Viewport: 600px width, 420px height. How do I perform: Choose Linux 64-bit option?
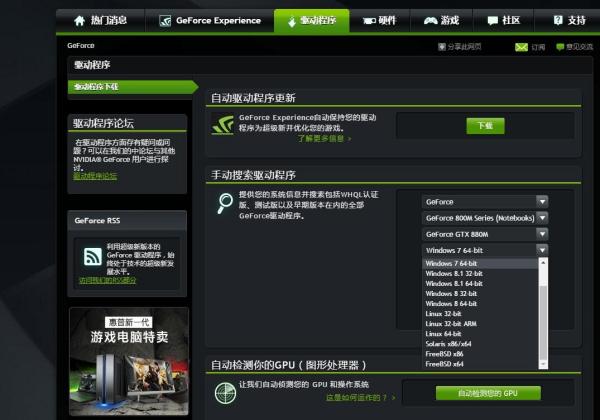point(480,334)
